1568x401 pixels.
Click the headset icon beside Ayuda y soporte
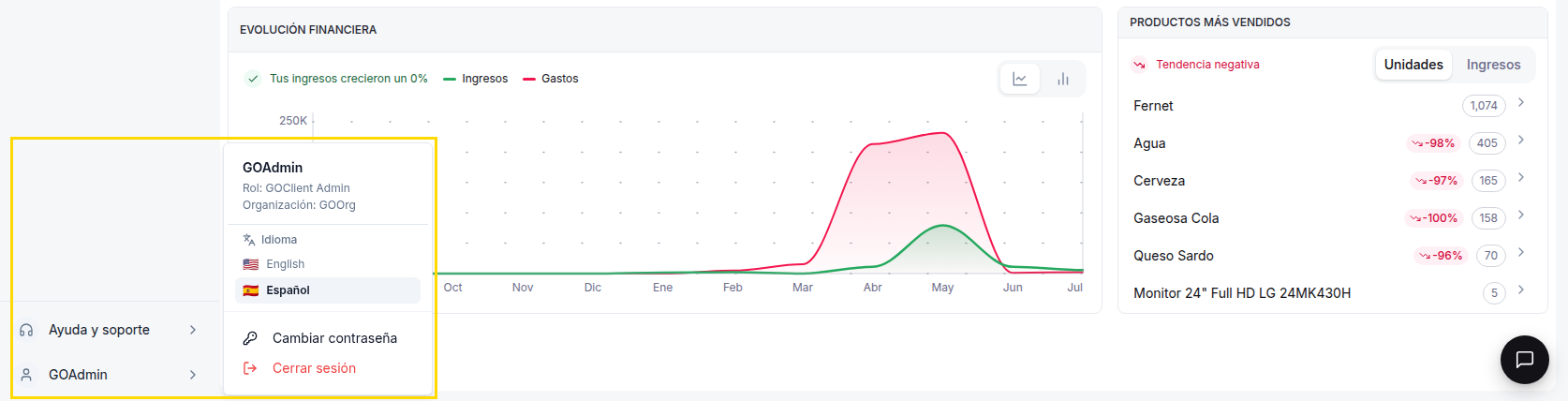click(26, 330)
